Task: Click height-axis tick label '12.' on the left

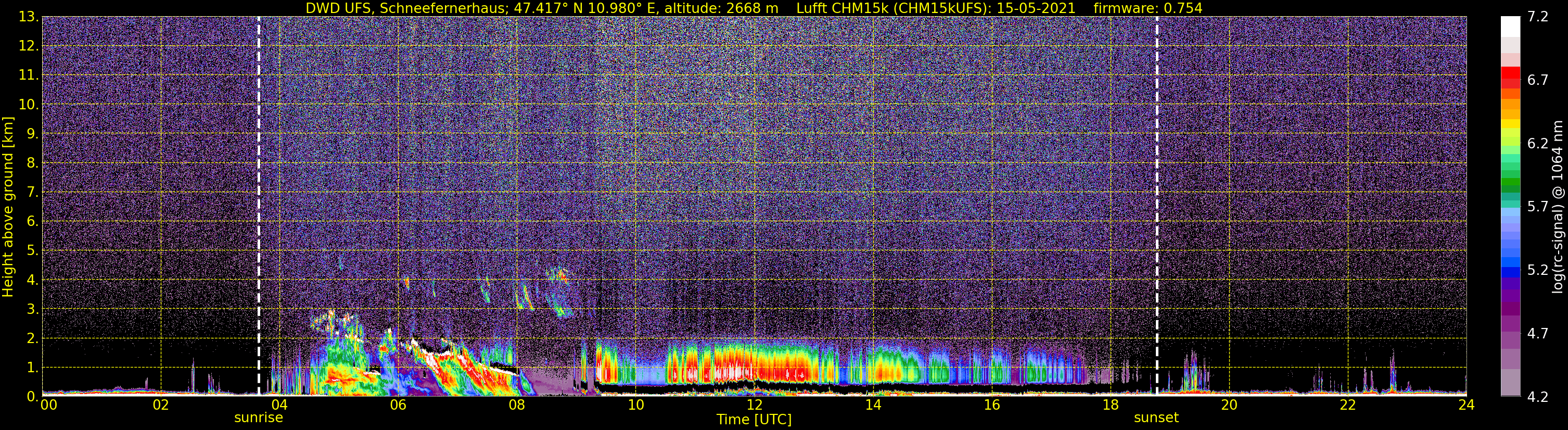Action: pos(29,46)
